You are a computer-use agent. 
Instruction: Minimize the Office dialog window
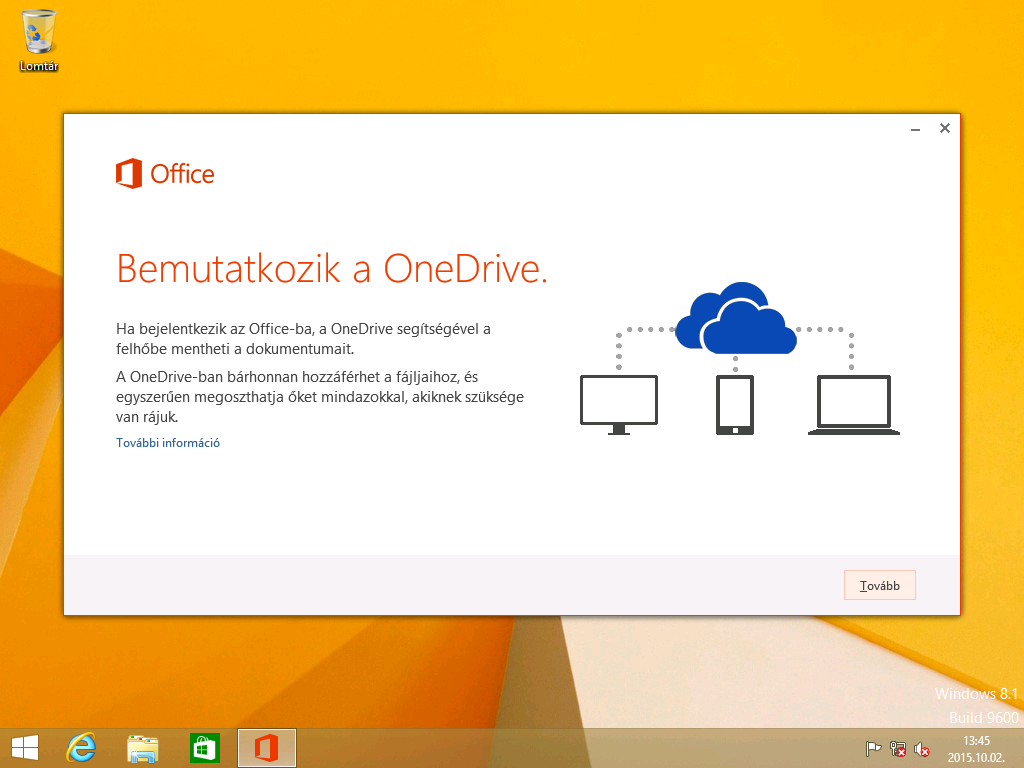(x=915, y=129)
